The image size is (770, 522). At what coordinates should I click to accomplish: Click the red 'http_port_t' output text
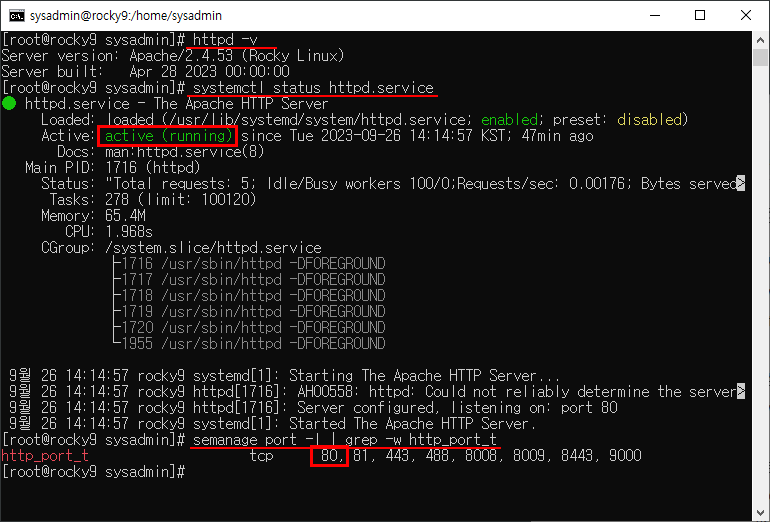[x=45, y=456]
